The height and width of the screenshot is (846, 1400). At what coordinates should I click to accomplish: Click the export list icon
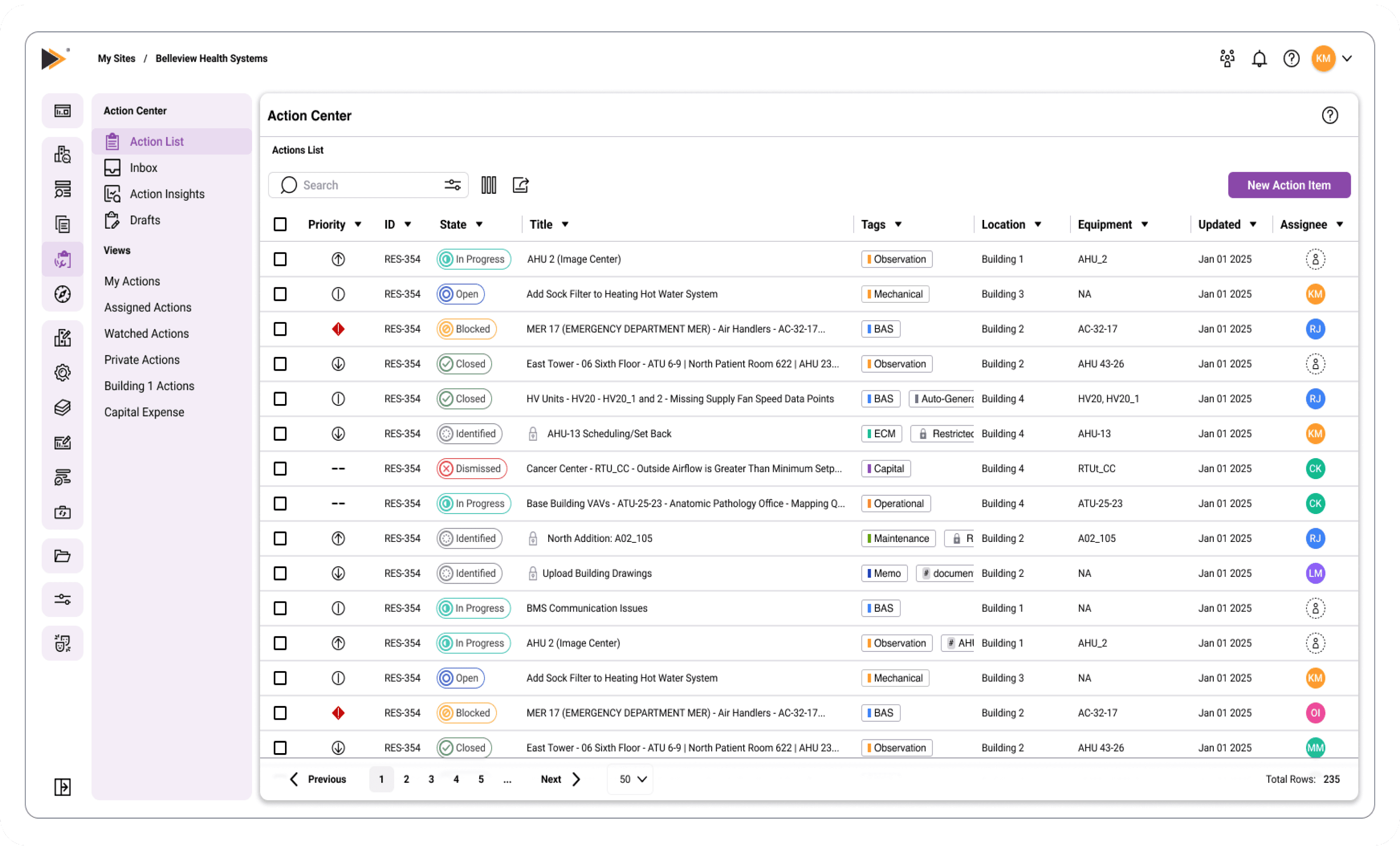(x=520, y=185)
